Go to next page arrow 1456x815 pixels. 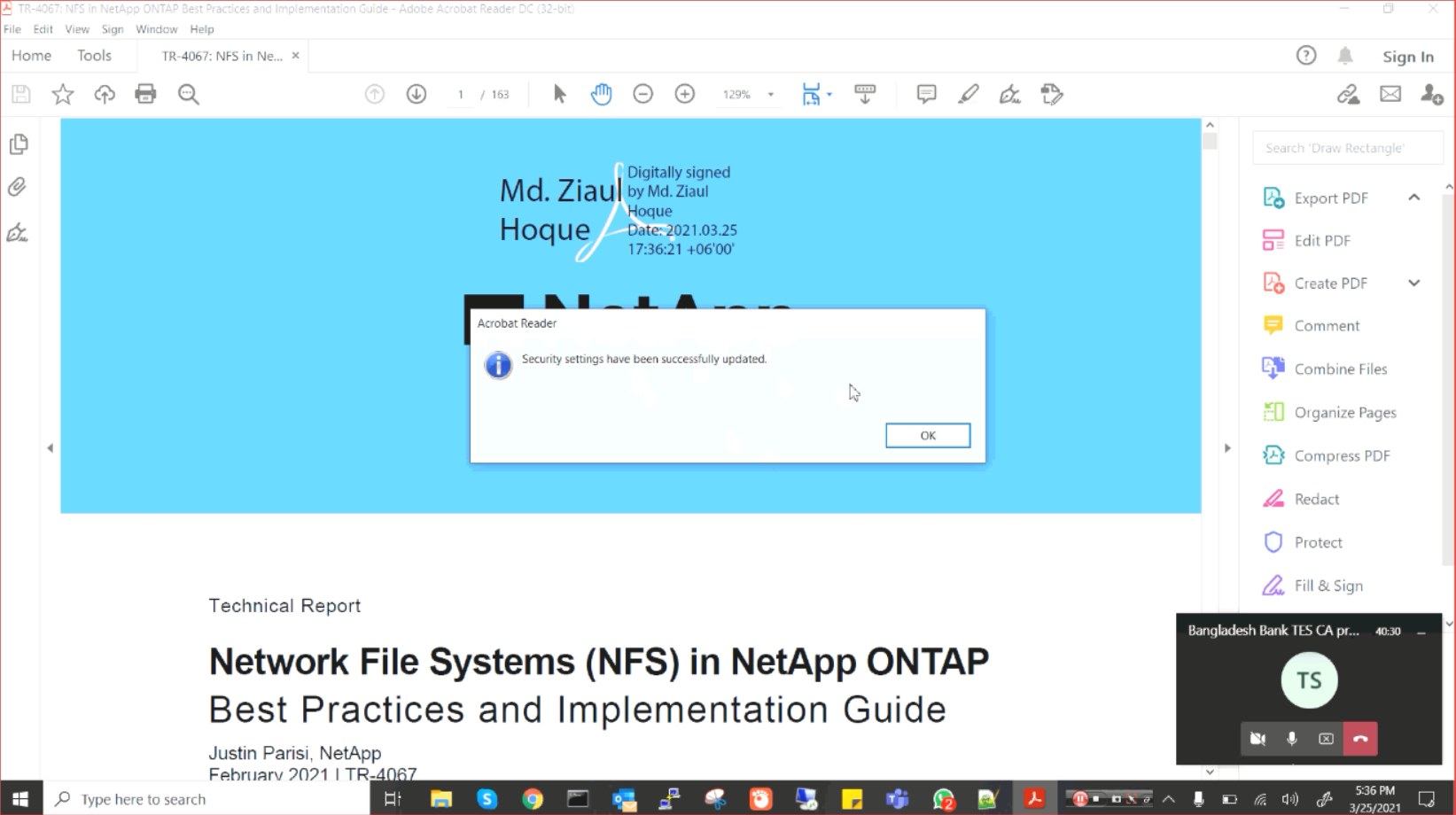[417, 94]
